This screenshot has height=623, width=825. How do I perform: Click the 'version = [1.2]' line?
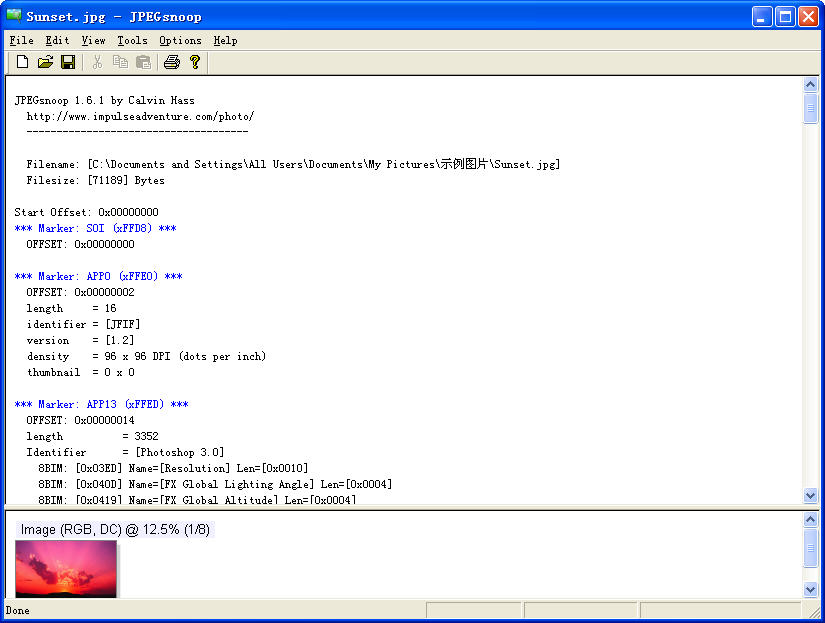80,340
